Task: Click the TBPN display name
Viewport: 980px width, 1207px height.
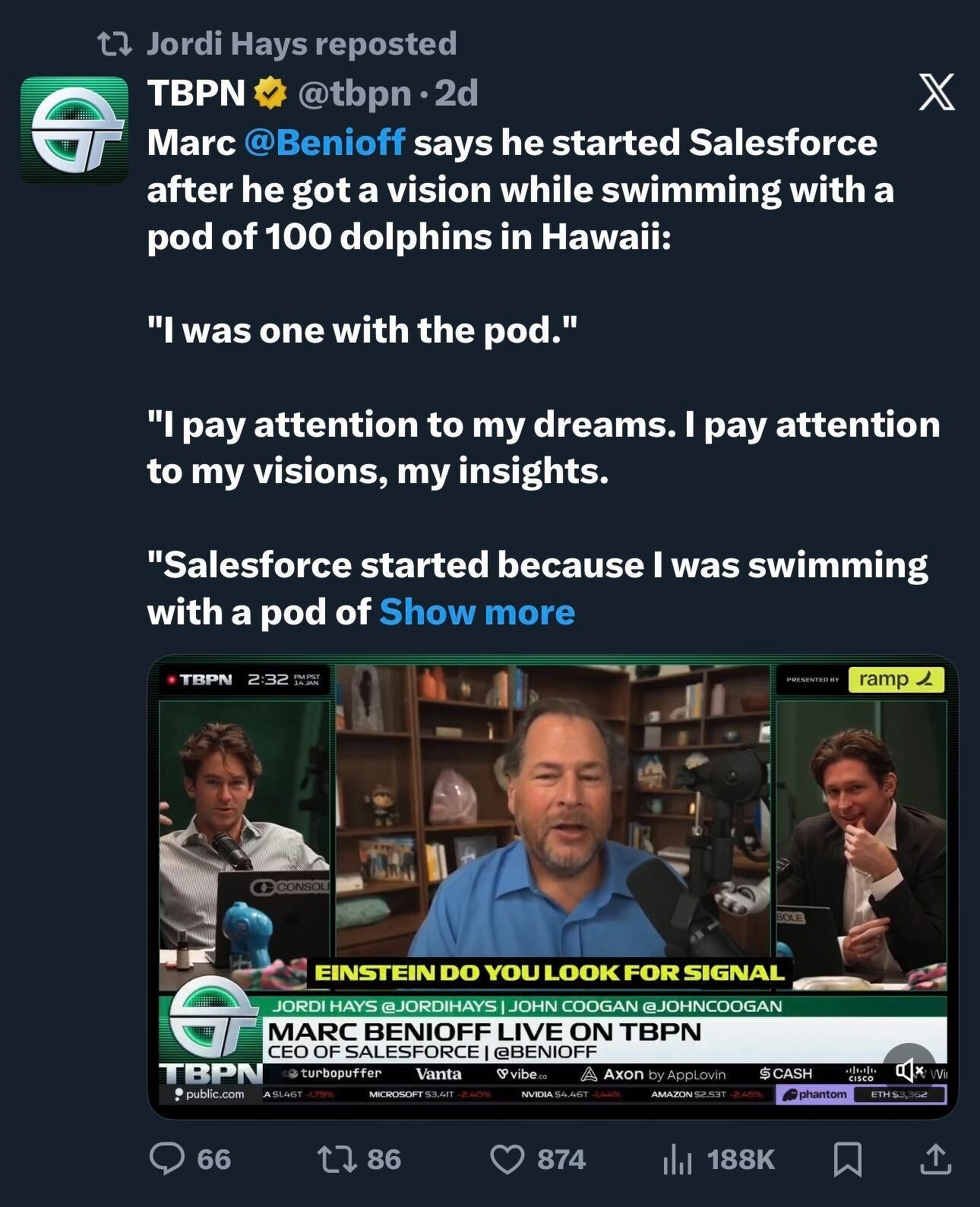Action: coord(195,93)
